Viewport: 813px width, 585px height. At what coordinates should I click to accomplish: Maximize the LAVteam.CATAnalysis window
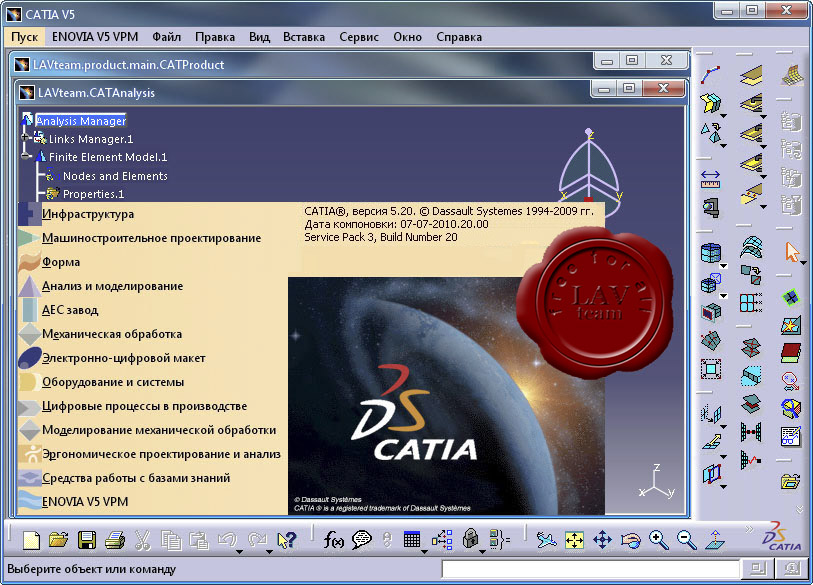[x=629, y=88]
